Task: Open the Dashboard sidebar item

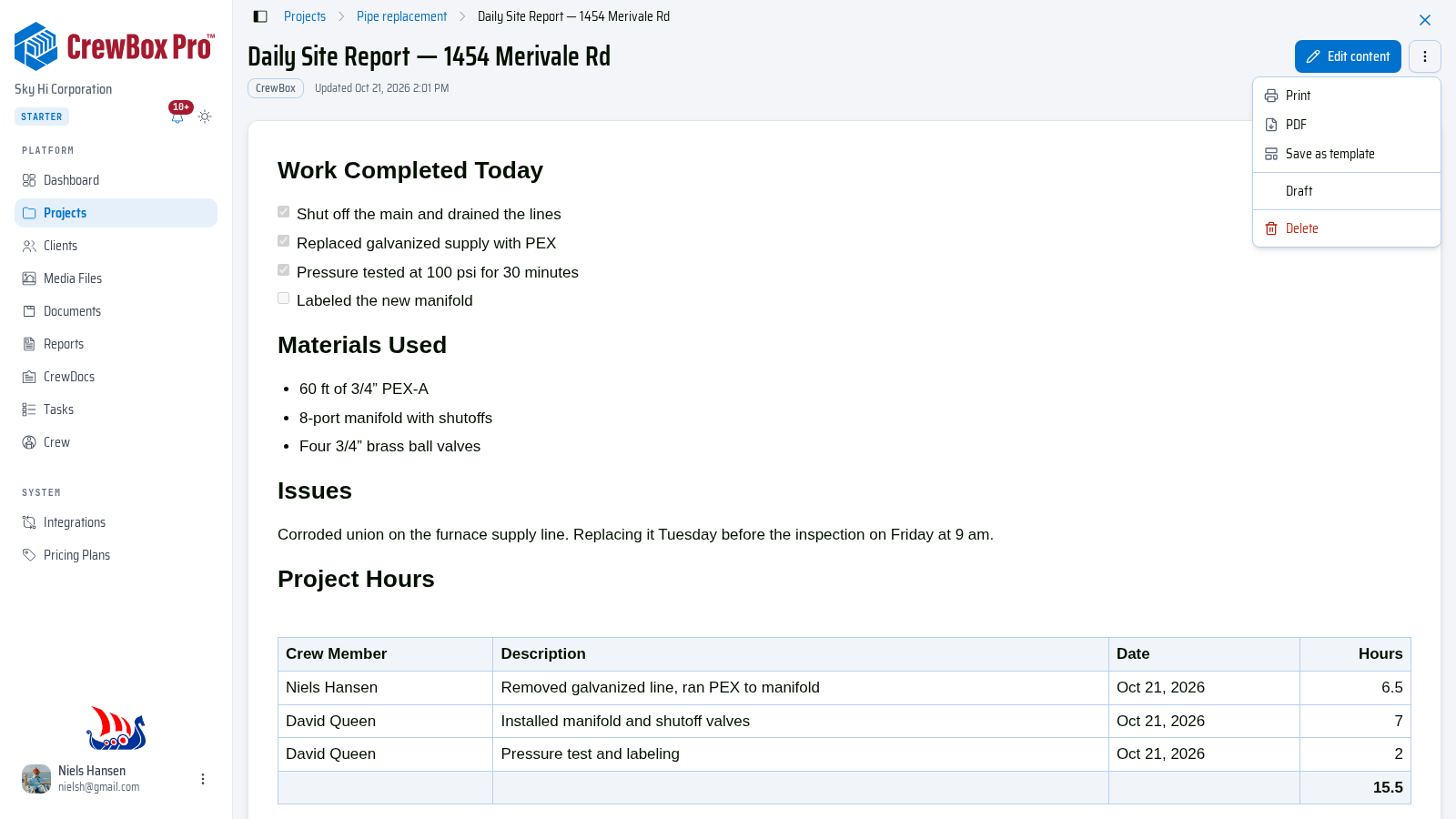Action: coord(116,180)
